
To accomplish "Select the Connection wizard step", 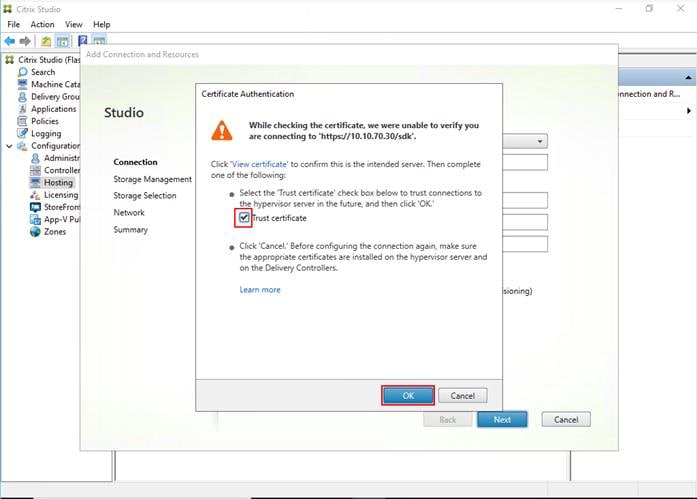I will (135, 162).
